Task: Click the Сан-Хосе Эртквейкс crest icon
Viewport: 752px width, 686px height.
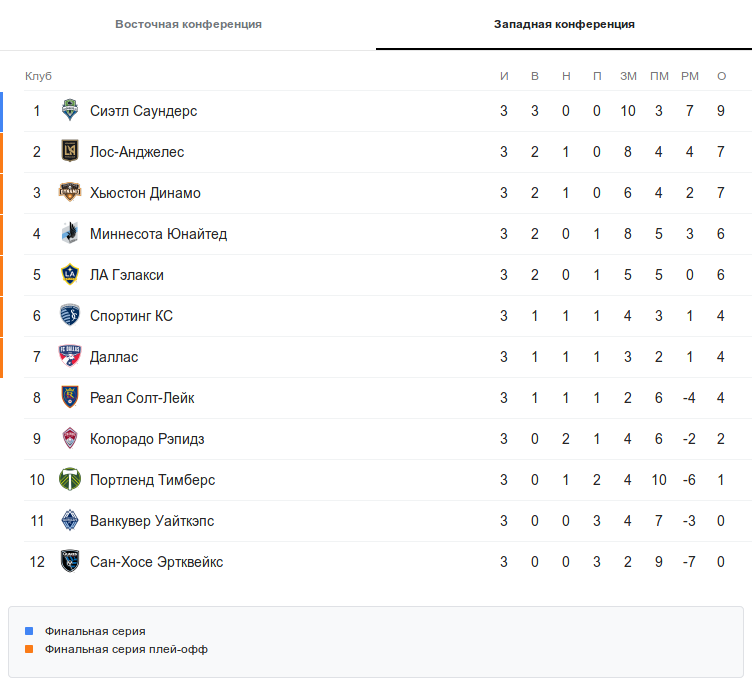Action: 69,562
